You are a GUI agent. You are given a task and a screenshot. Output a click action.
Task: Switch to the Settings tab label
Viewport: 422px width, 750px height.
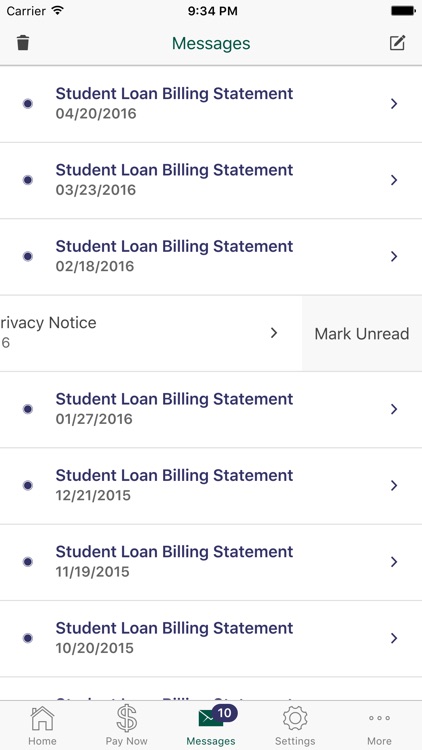pyautogui.click(x=295, y=741)
